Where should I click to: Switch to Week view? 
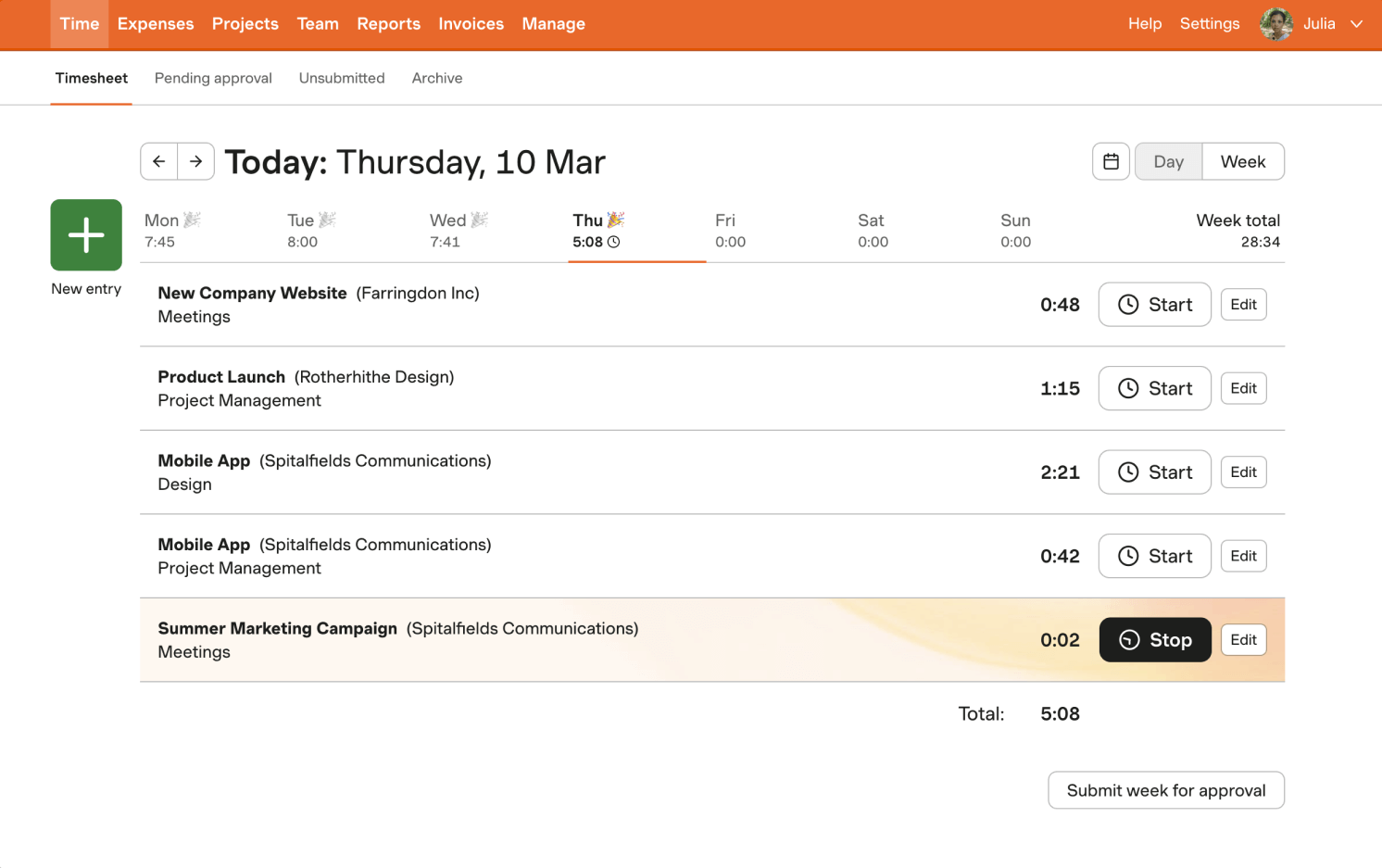coord(1243,161)
